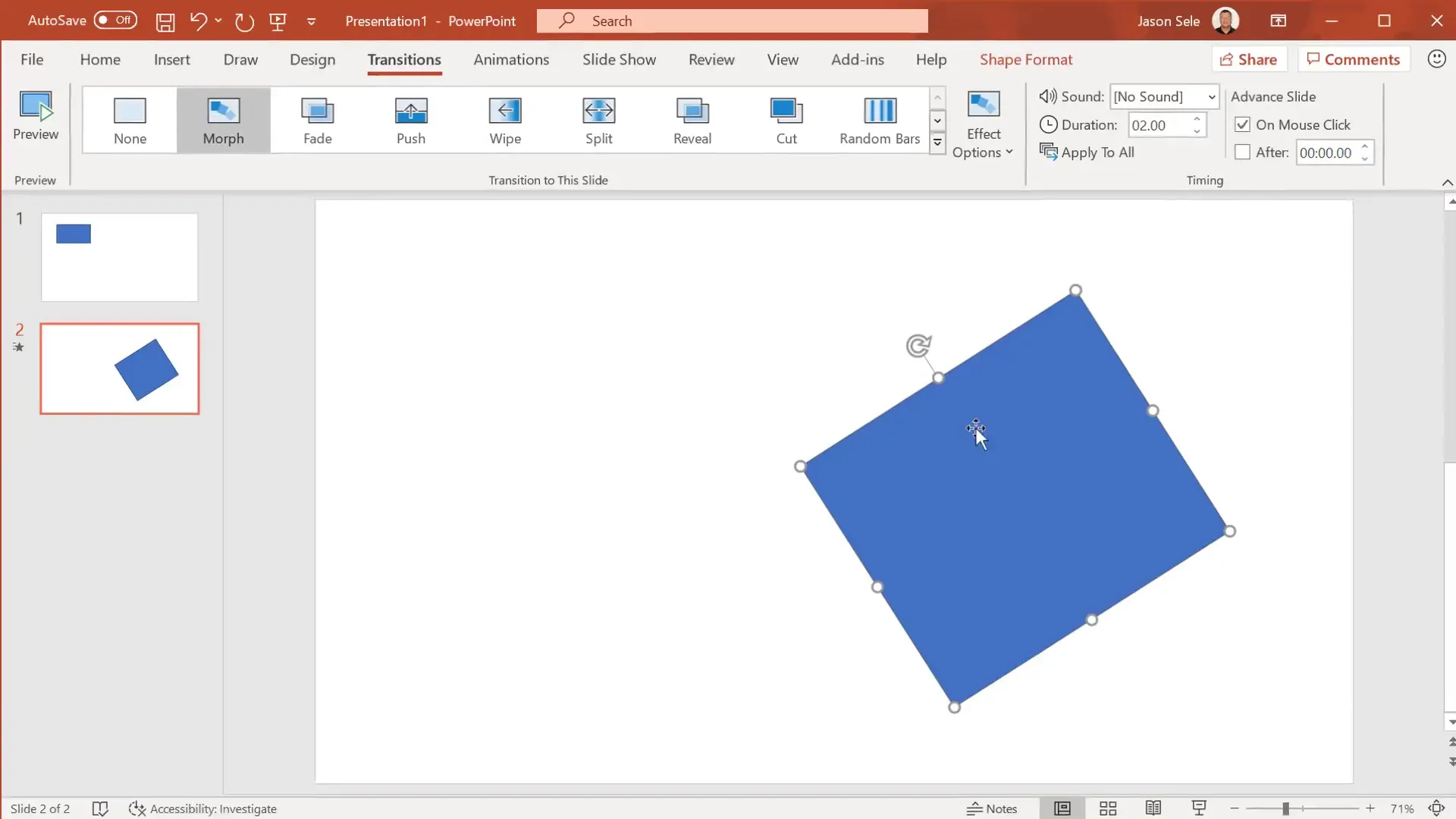This screenshot has height=819, width=1456.
Task: Toggle the AutoSave switch
Action: coord(115,20)
